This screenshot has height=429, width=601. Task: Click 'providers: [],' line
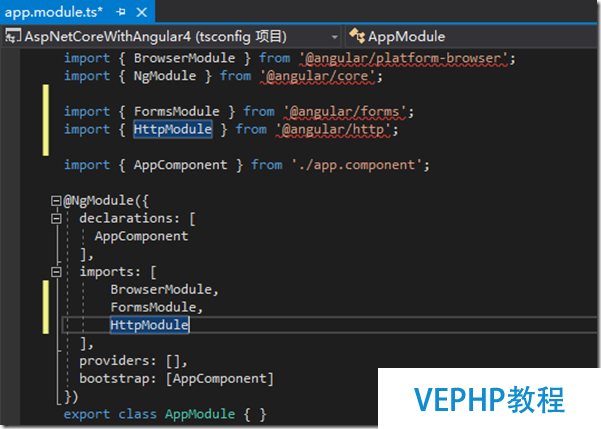(133, 361)
